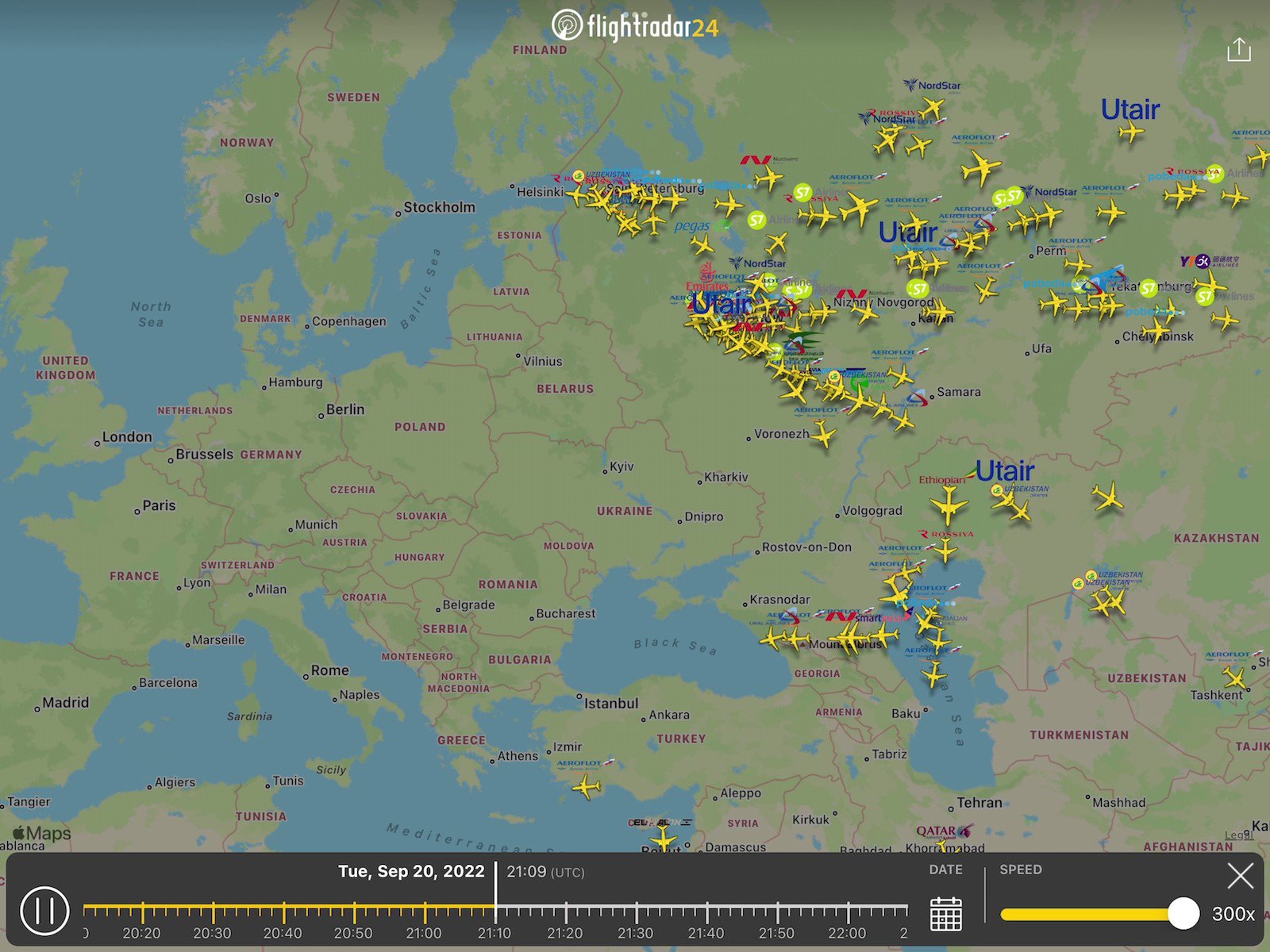Click the Istanbul city label
Viewport: 1270px width, 952px height.
click(611, 703)
